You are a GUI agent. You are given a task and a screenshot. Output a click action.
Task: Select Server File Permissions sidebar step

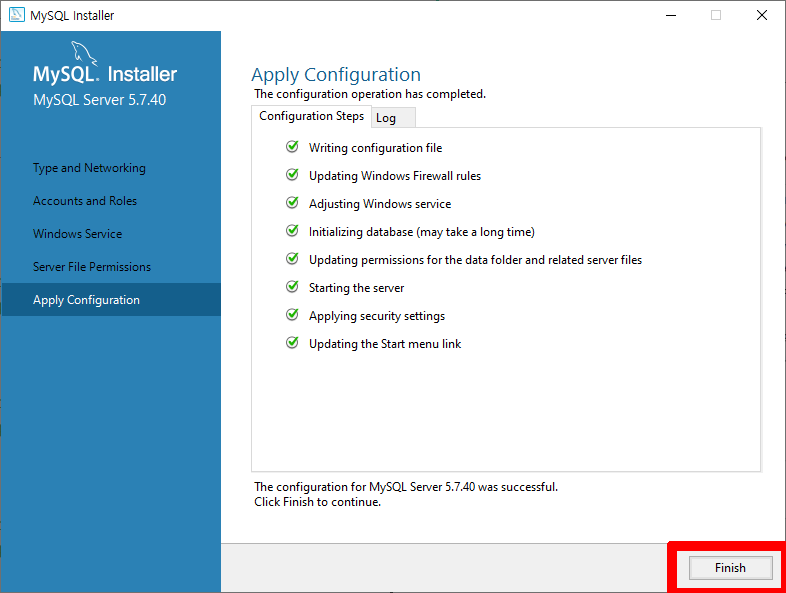click(92, 267)
